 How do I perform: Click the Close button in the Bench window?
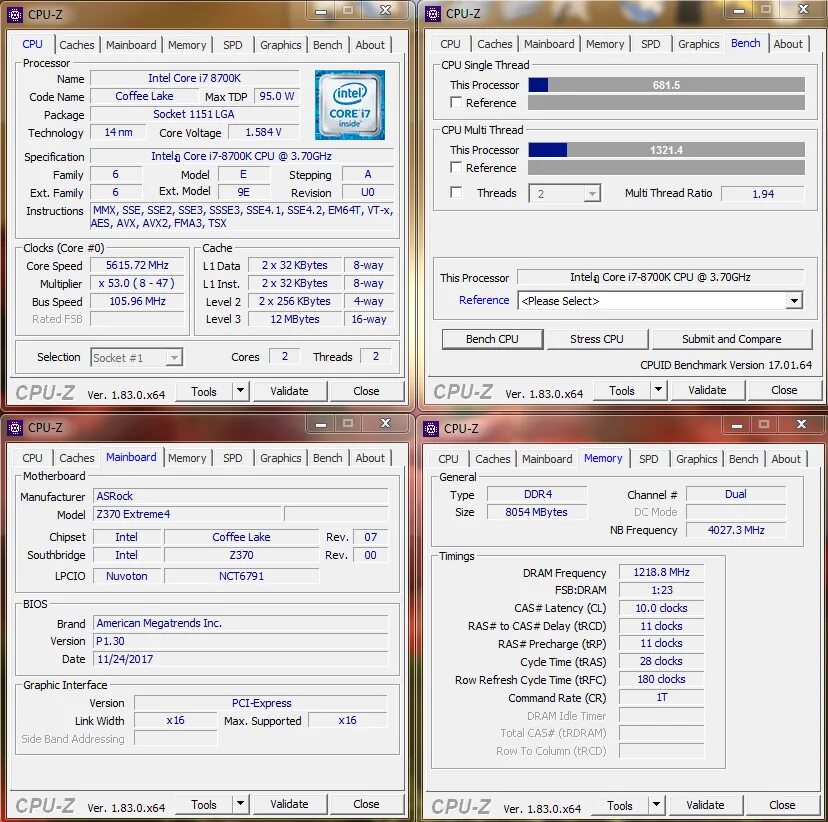[784, 390]
